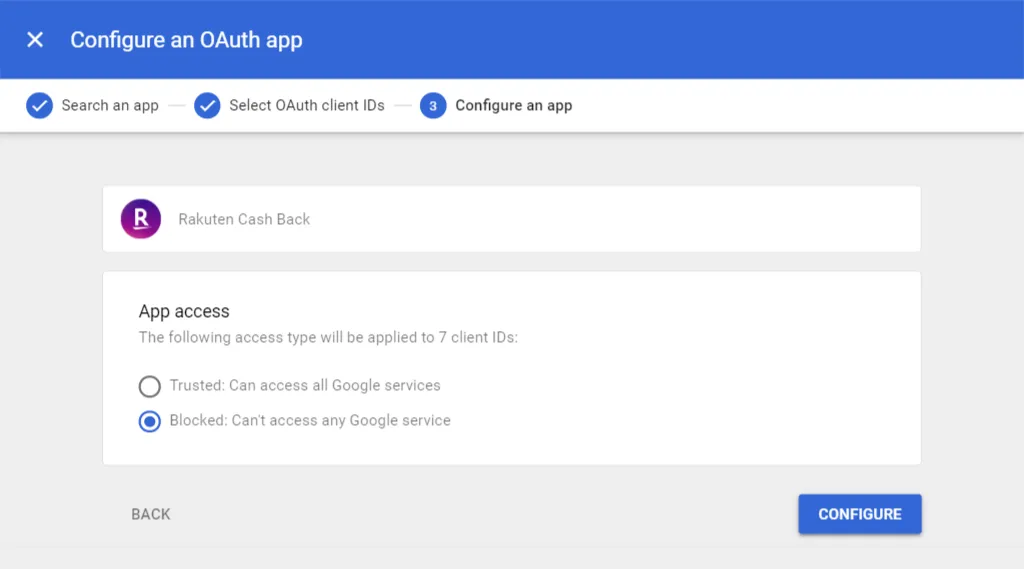This screenshot has width=1024, height=569.
Task: Open the Configure an app step label
Action: [x=514, y=105]
